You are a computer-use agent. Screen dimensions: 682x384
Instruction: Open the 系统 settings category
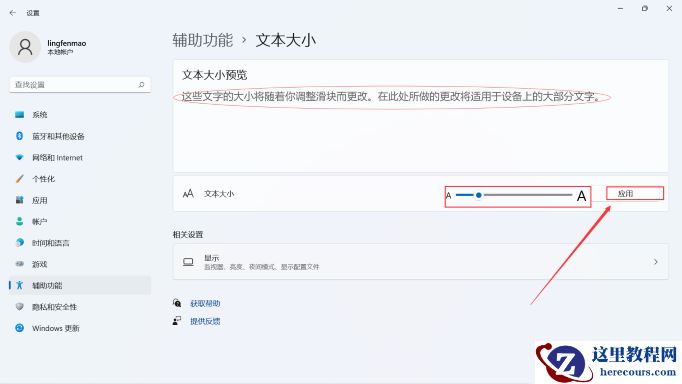coord(80,115)
